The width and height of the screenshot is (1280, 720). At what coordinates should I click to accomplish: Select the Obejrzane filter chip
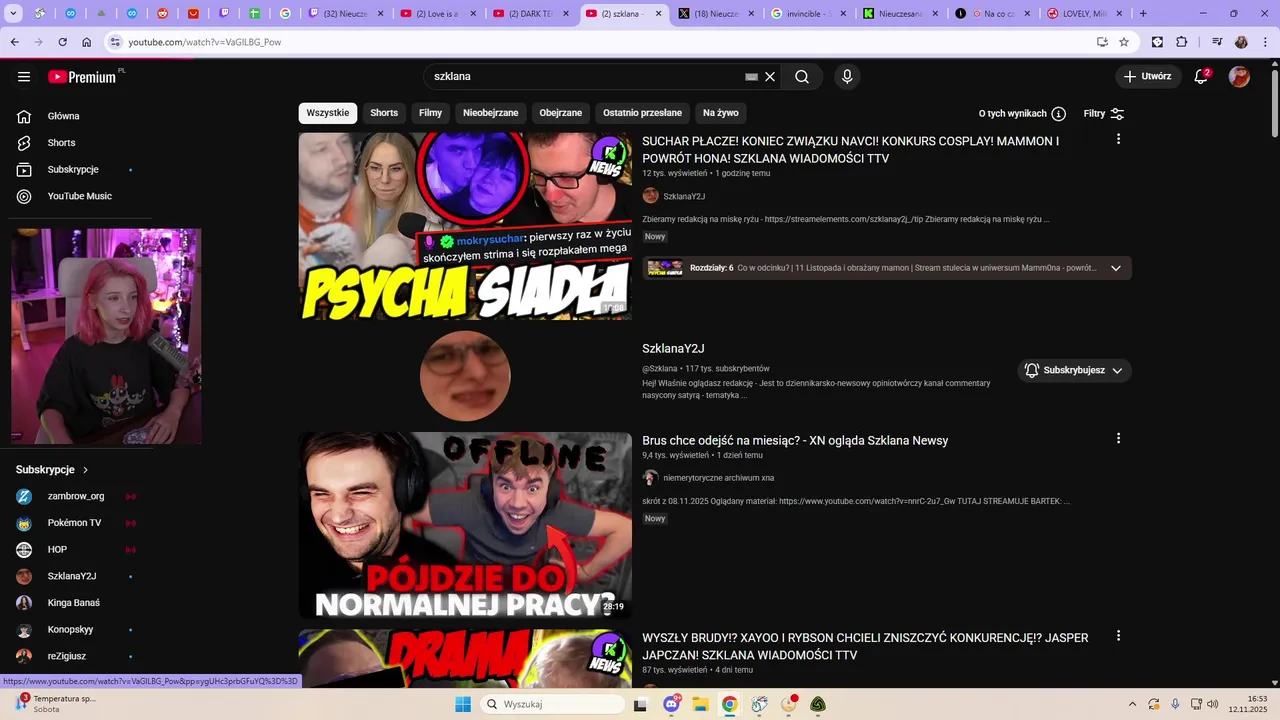560,113
